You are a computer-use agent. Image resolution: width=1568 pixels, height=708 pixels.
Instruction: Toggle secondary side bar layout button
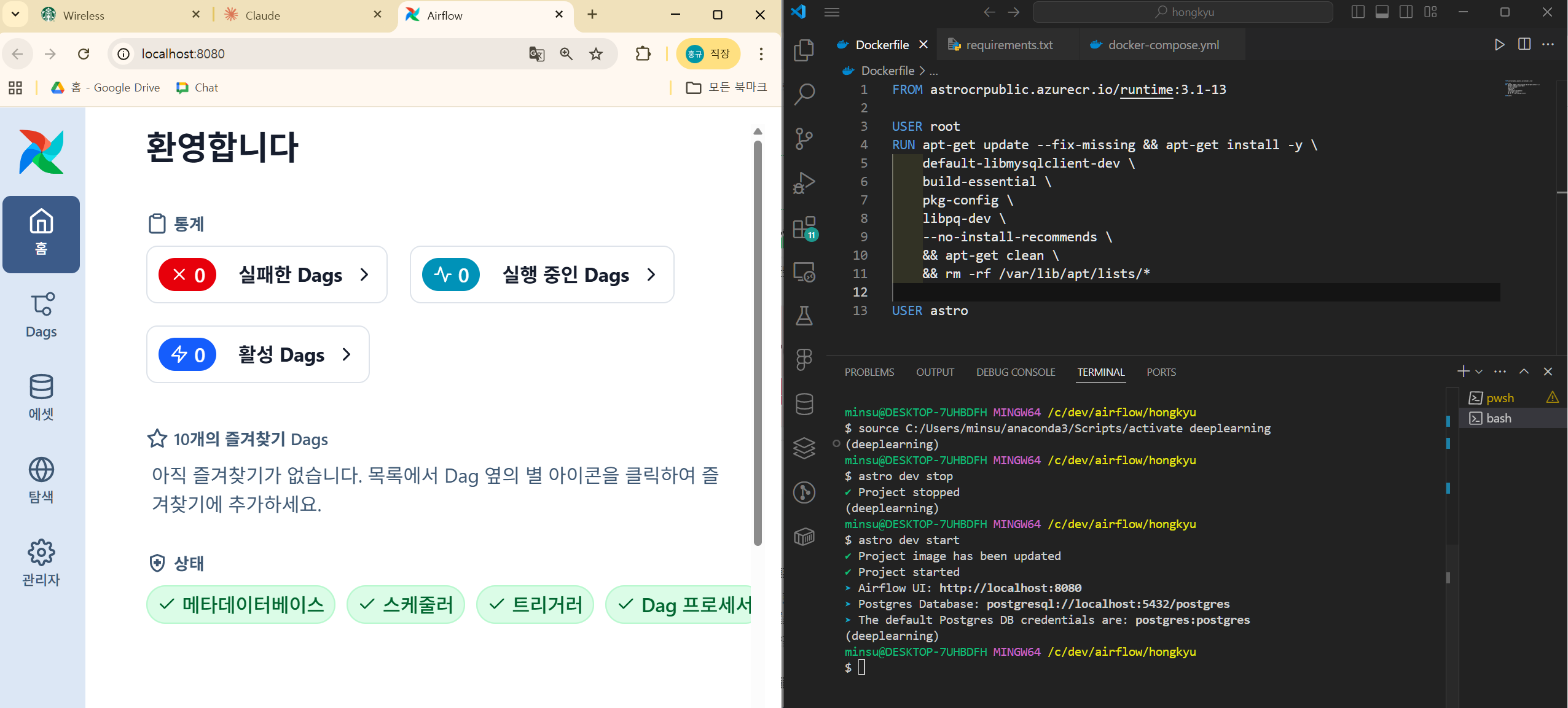pos(1406,12)
